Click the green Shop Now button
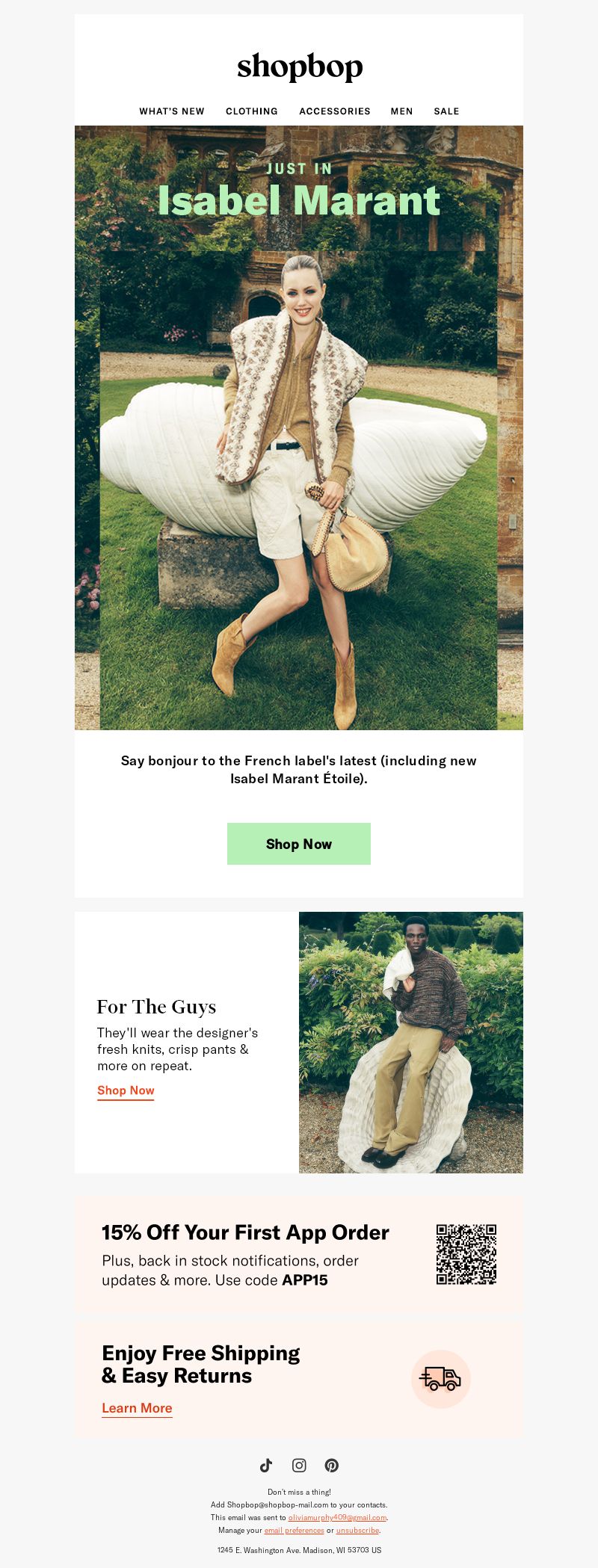The image size is (598, 1568). [299, 844]
